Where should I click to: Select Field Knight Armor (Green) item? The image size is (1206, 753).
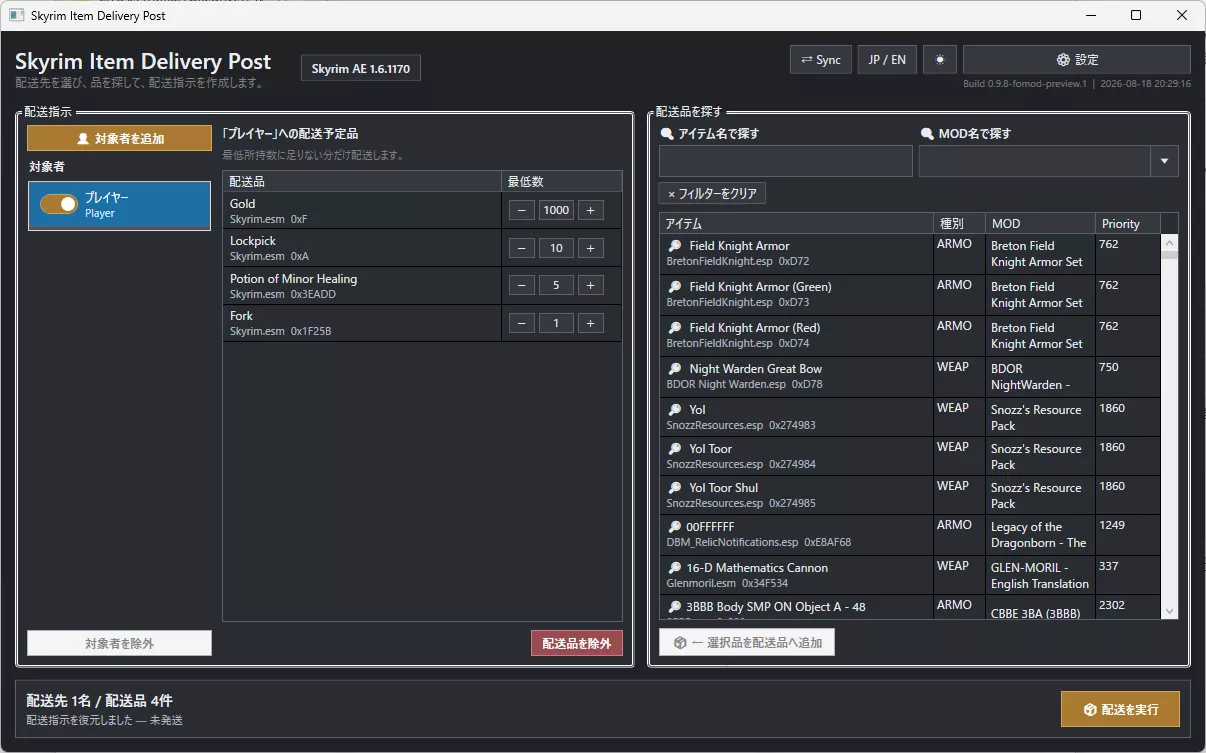796,295
